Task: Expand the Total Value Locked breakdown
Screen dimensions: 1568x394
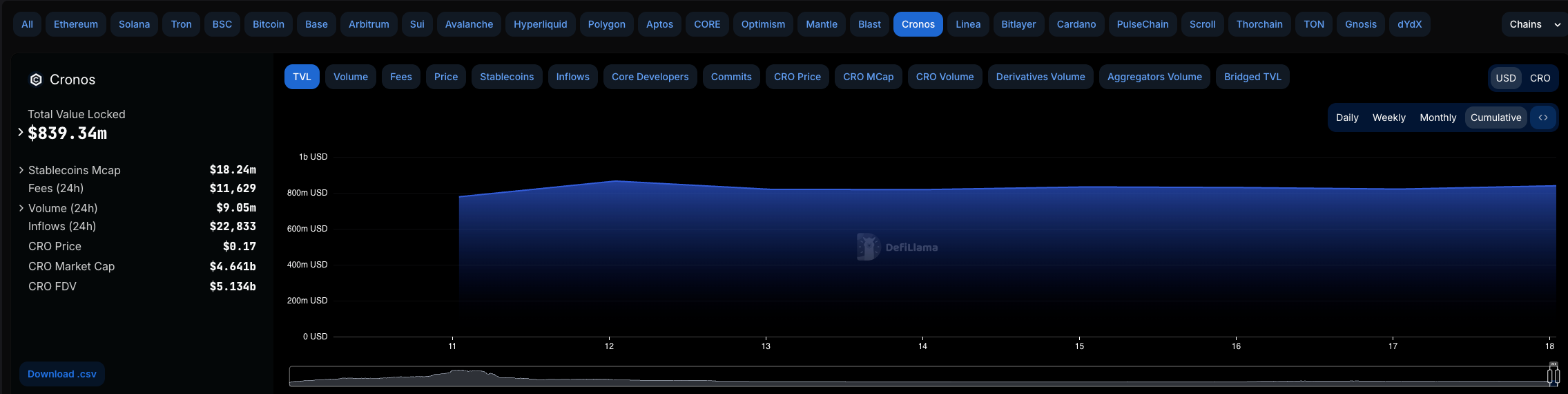Action: pos(21,132)
